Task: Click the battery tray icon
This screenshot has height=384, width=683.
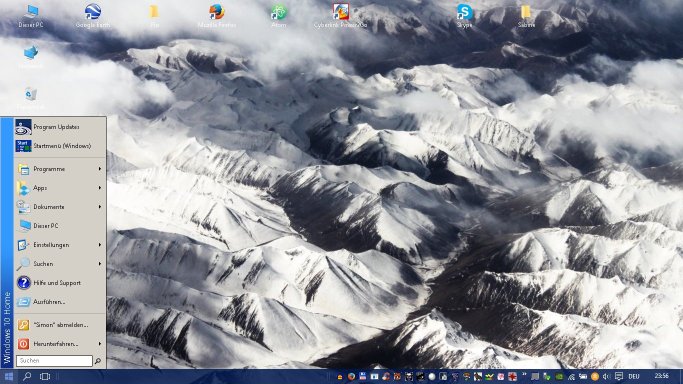Action: pyautogui.click(x=583, y=377)
